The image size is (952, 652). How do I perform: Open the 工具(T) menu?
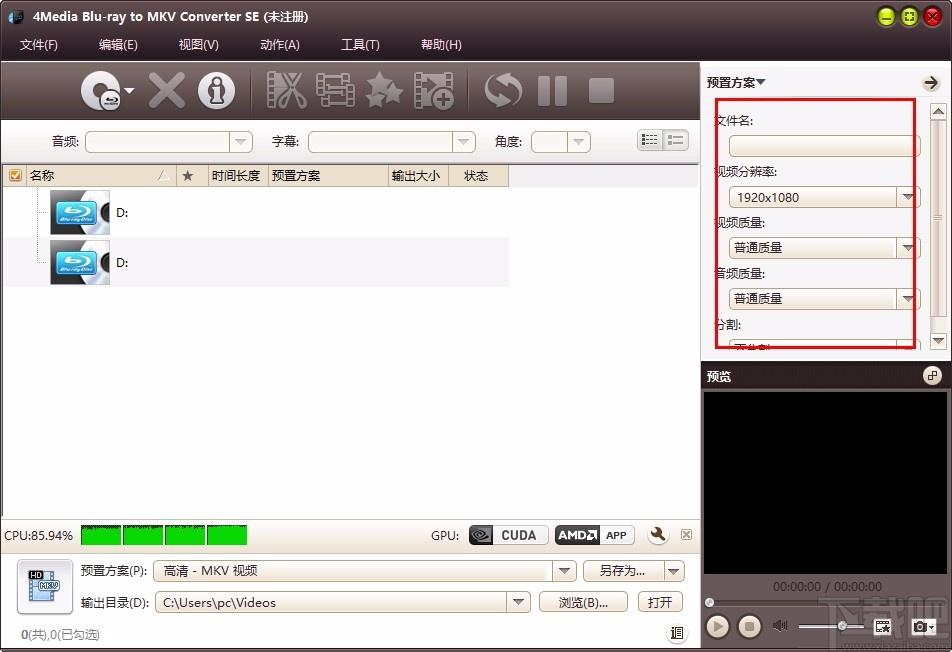tap(360, 44)
